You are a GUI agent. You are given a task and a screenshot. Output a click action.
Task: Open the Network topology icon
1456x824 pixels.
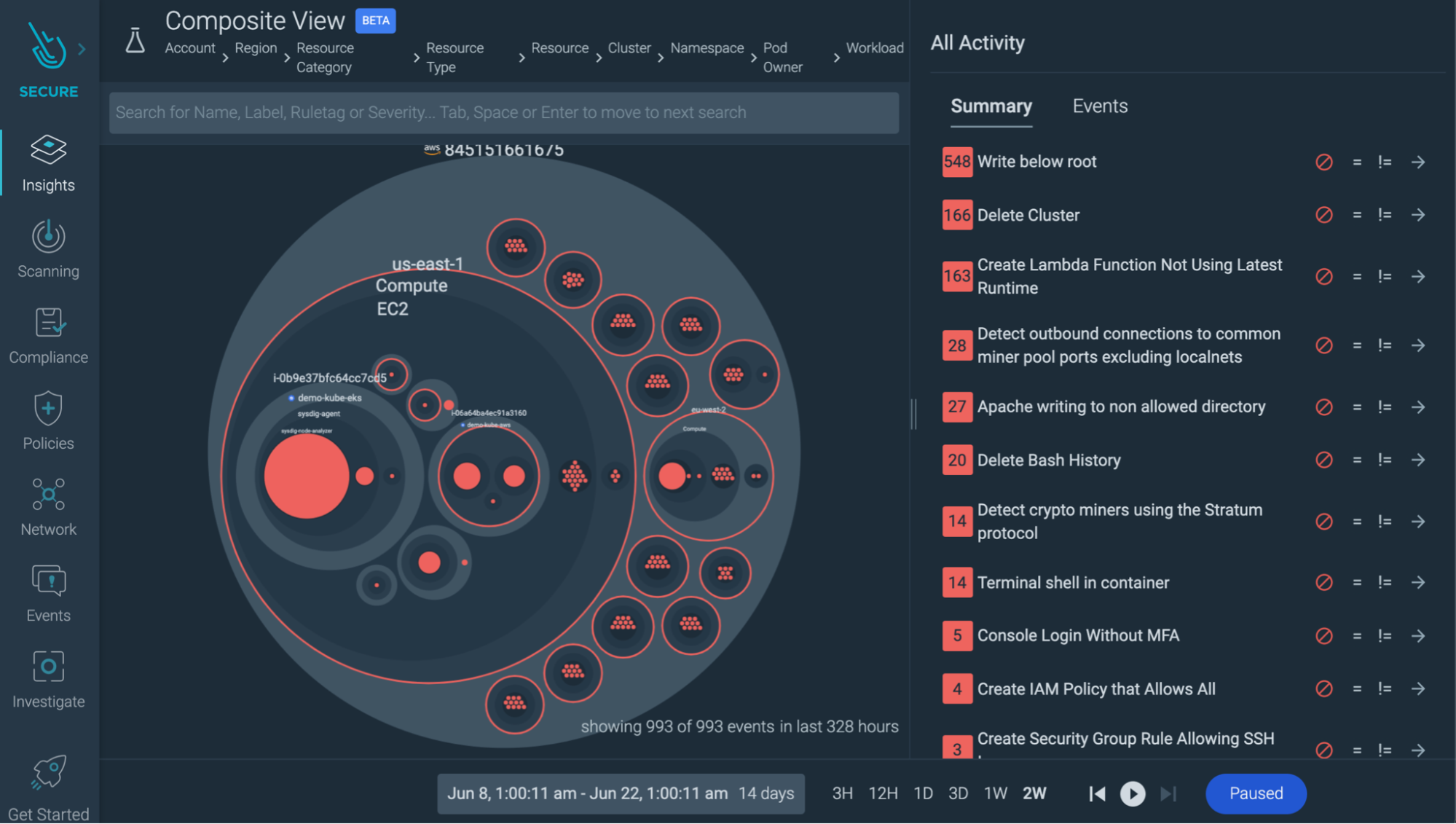pos(48,495)
